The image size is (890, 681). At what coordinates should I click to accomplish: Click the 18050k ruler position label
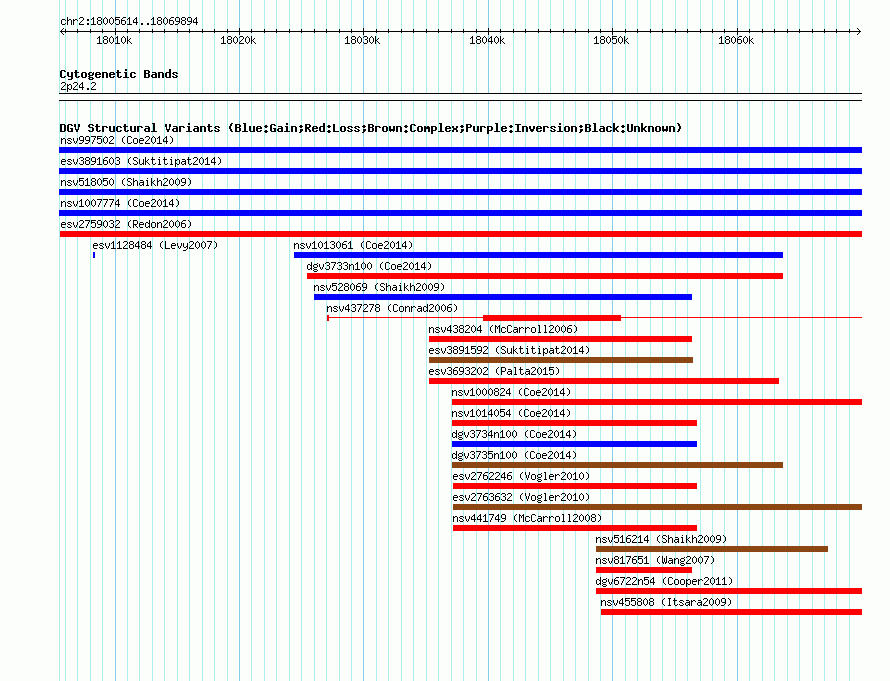[611, 40]
